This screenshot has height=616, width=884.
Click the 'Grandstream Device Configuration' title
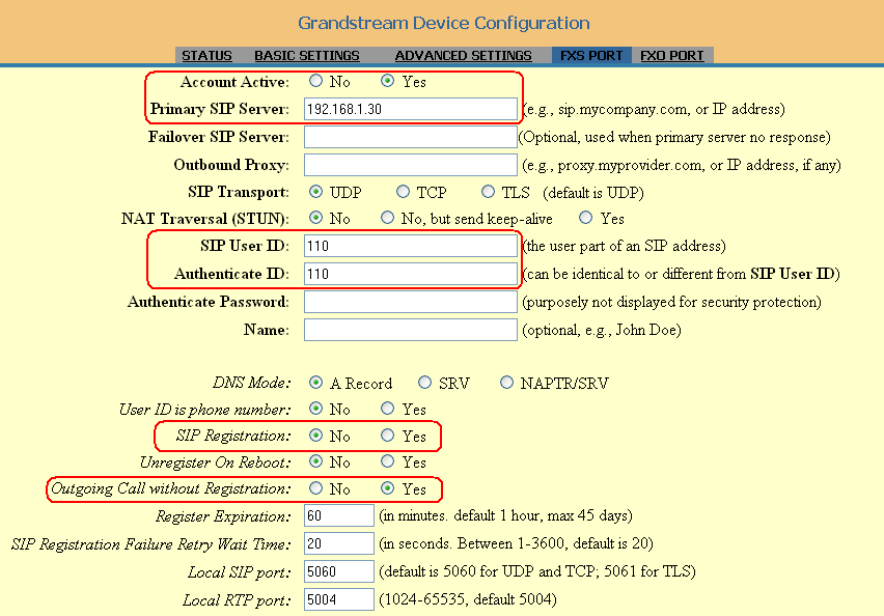click(x=444, y=23)
